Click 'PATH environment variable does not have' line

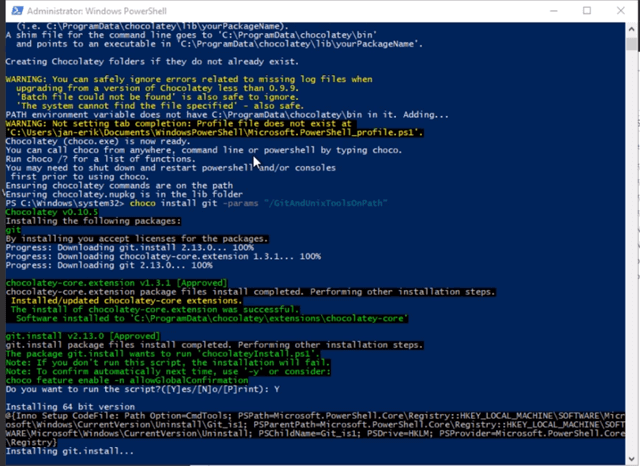tap(227, 115)
